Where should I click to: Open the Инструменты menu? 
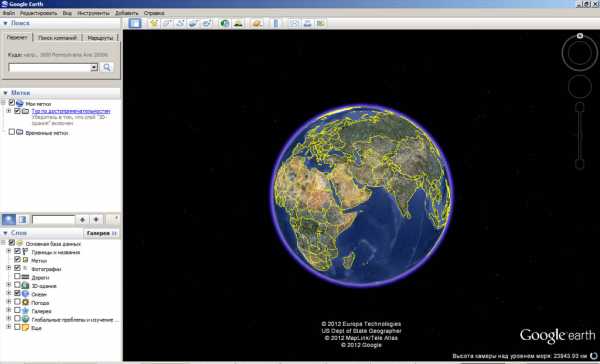point(93,13)
